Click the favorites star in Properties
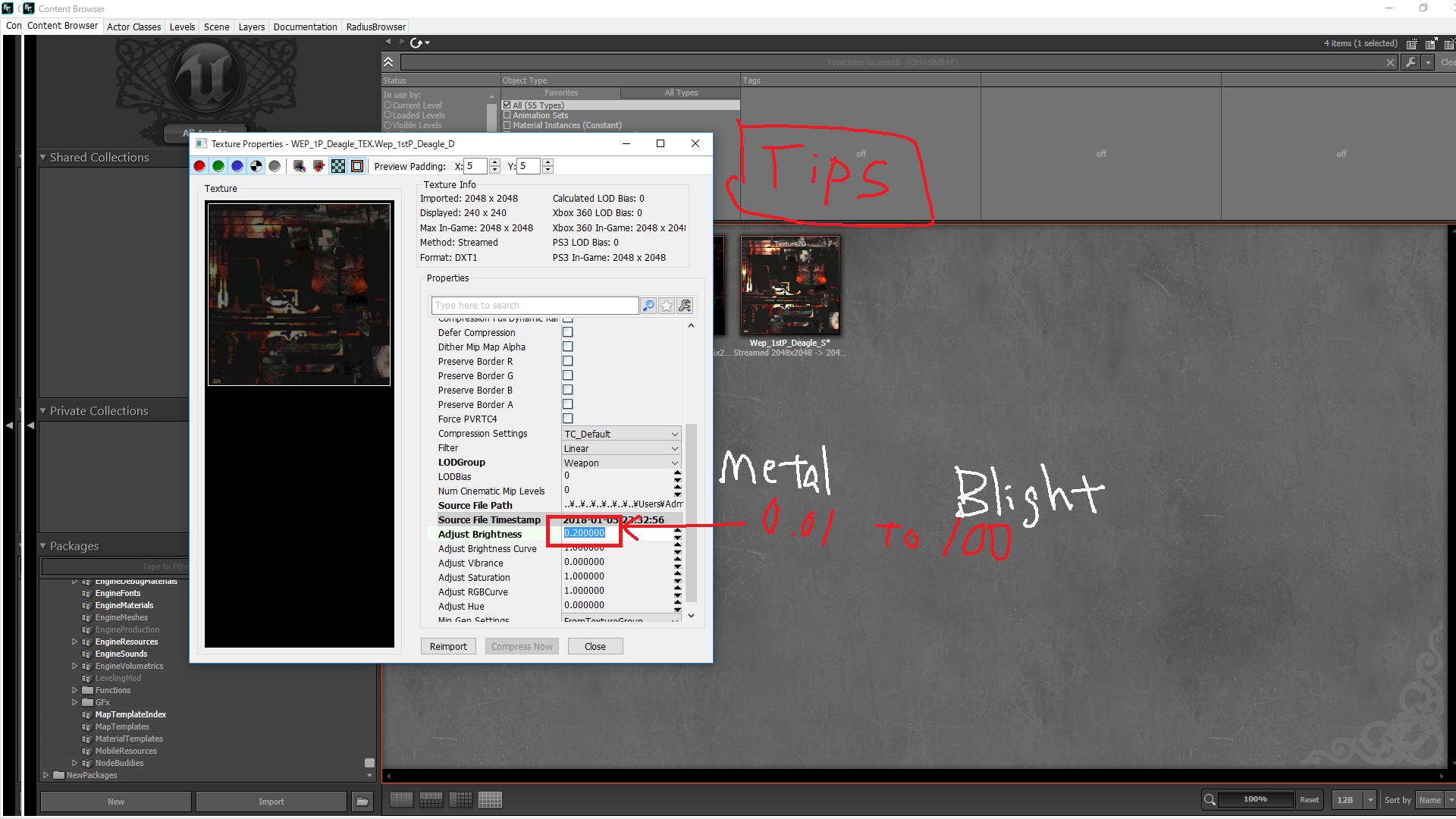This screenshot has width=1456, height=819. coord(667,306)
